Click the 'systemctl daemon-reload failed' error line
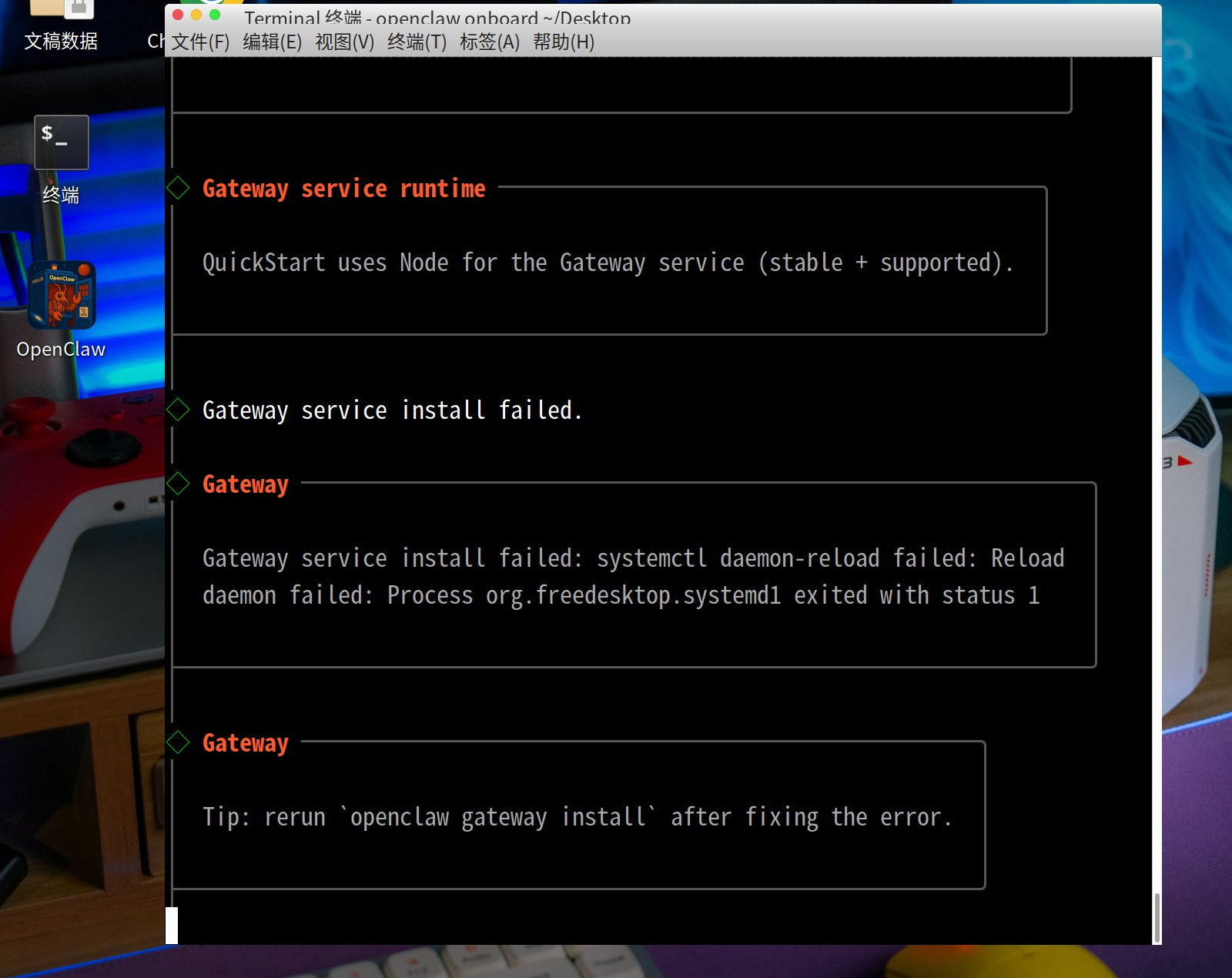Image resolution: width=1232 pixels, height=978 pixels. [x=634, y=558]
